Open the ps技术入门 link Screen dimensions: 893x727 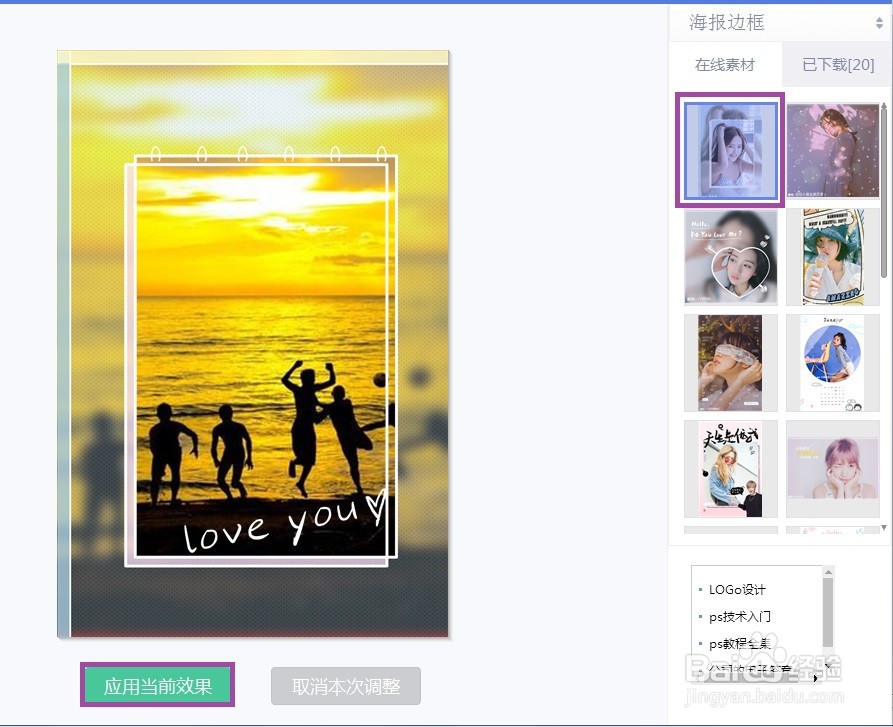[739, 617]
